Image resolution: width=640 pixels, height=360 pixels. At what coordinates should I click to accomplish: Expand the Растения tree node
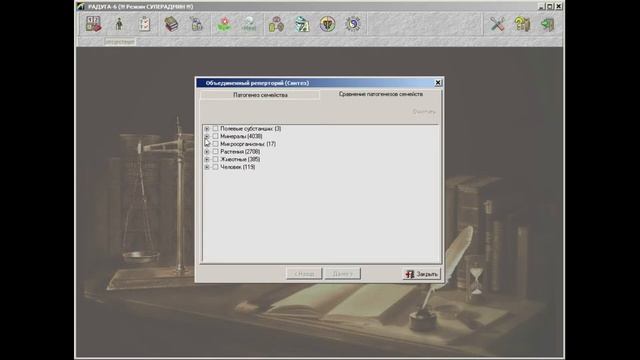[207, 151]
